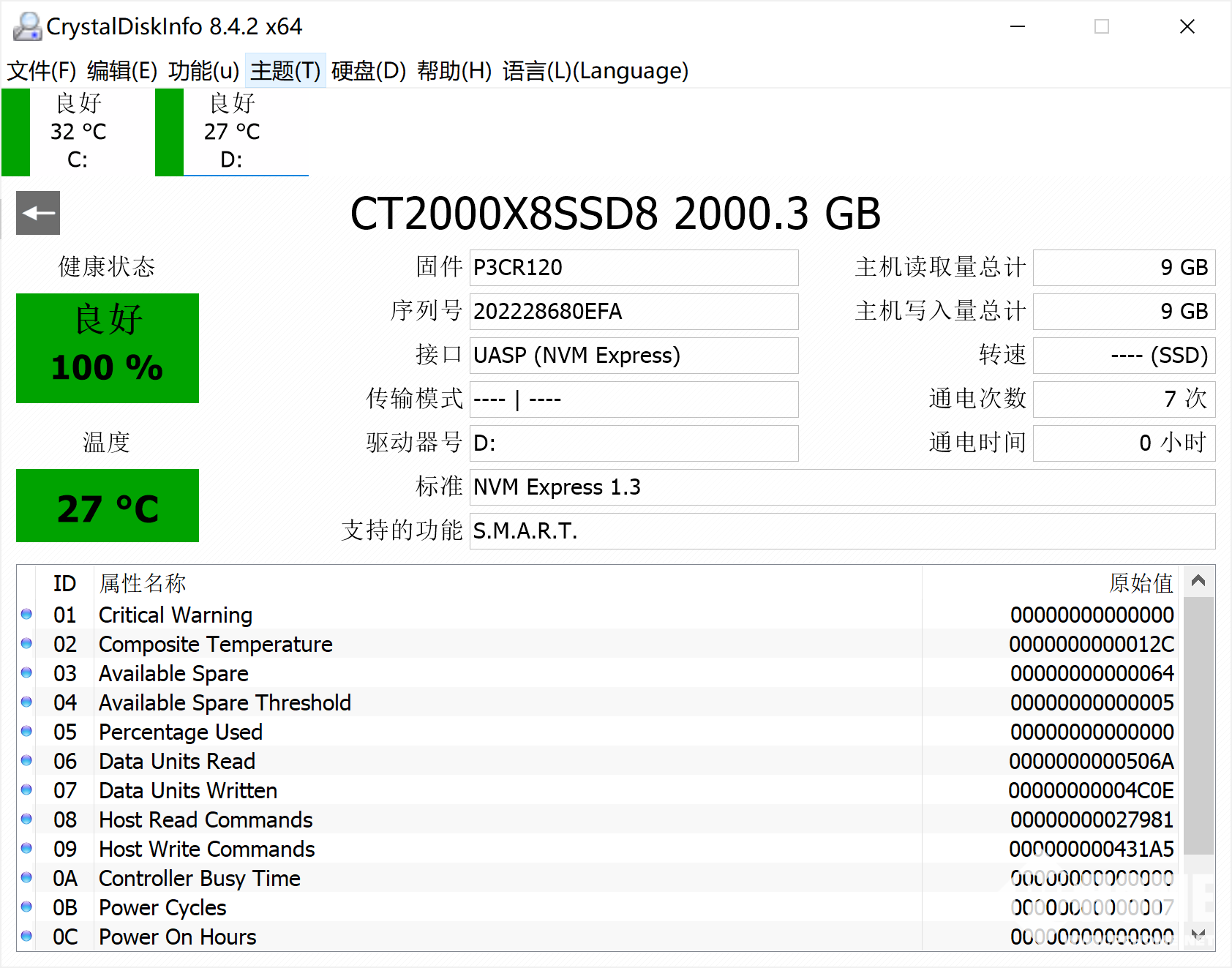Click the back arrow disk navigation button
This screenshot has width=1232, height=968.
pyautogui.click(x=38, y=213)
